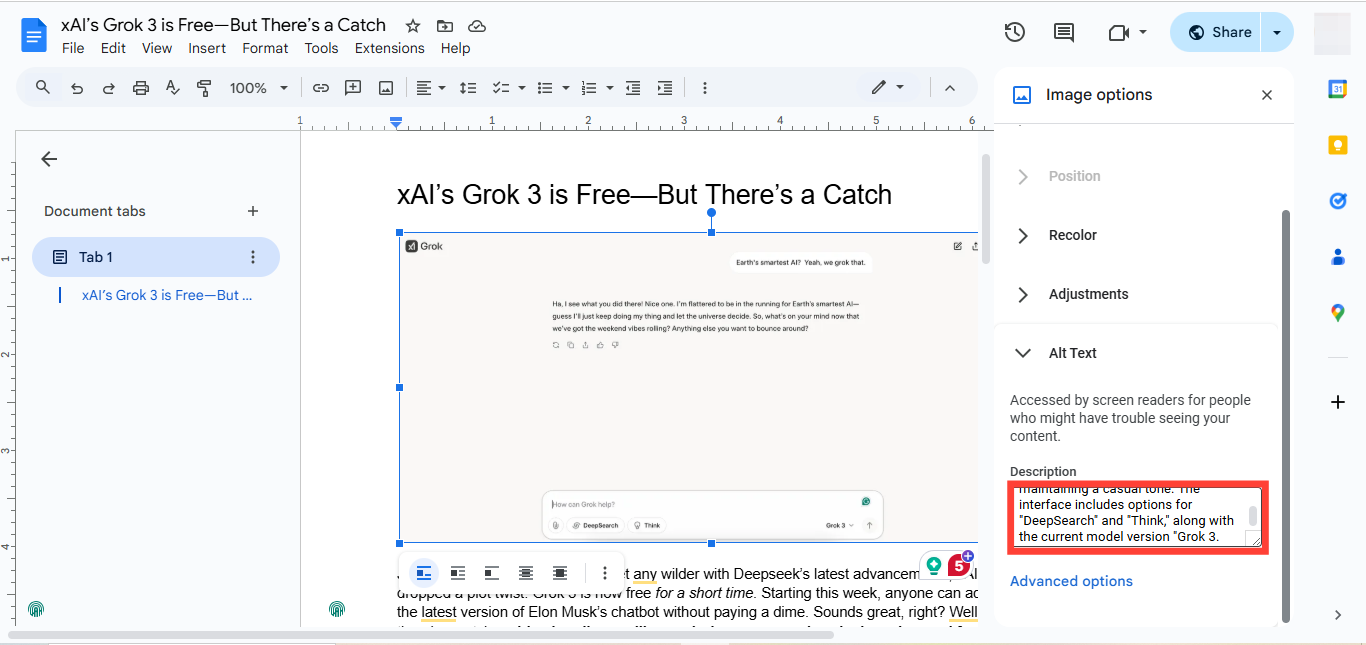Screen dimensions: 1366x645
Task: Open the Editing mode pencil dropdown
Action: coord(887,88)
